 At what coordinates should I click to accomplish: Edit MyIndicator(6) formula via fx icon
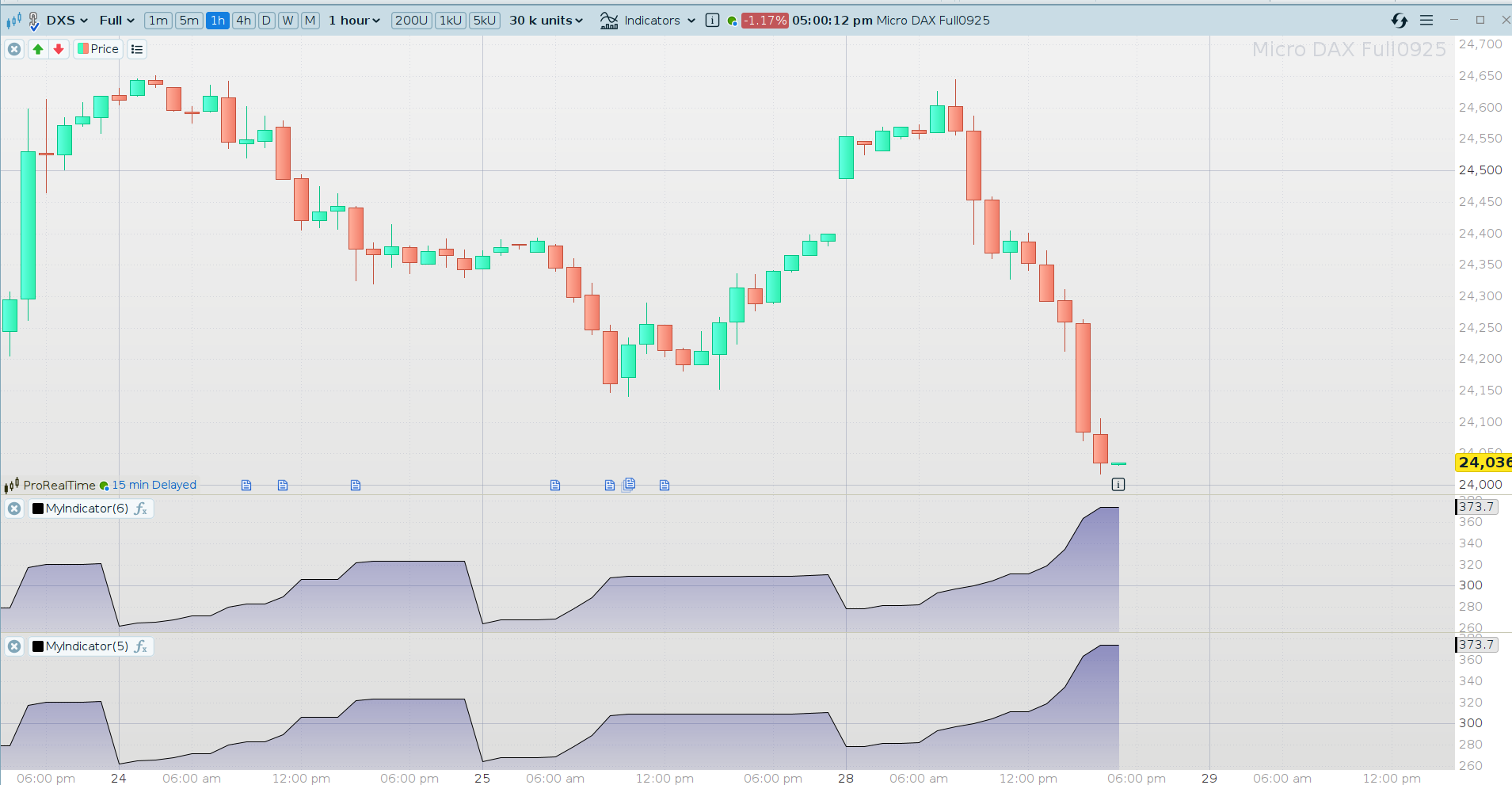pyautogui.click(x=141, y=509)
